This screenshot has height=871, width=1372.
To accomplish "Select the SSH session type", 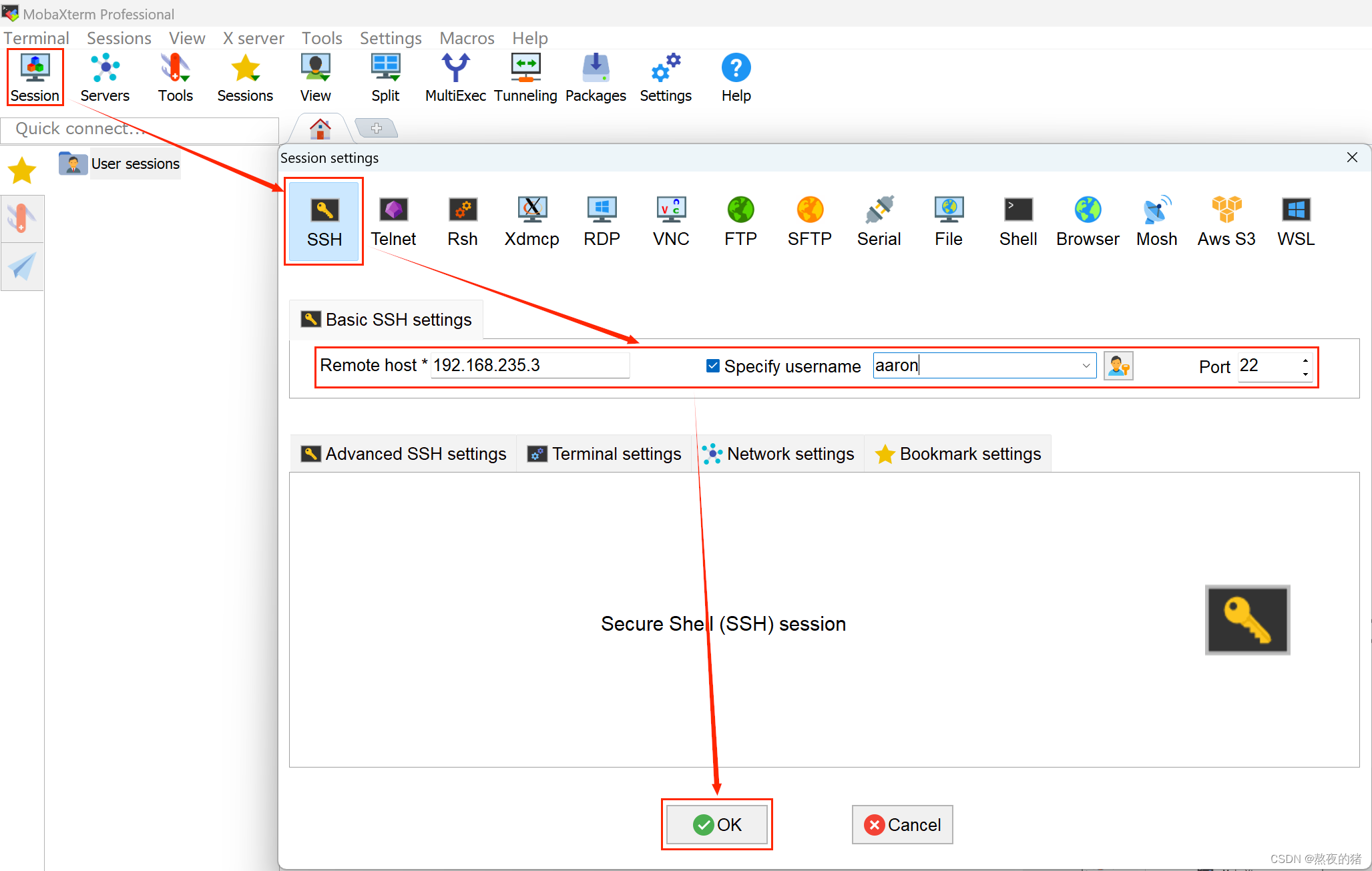I will tap(324, 222).
